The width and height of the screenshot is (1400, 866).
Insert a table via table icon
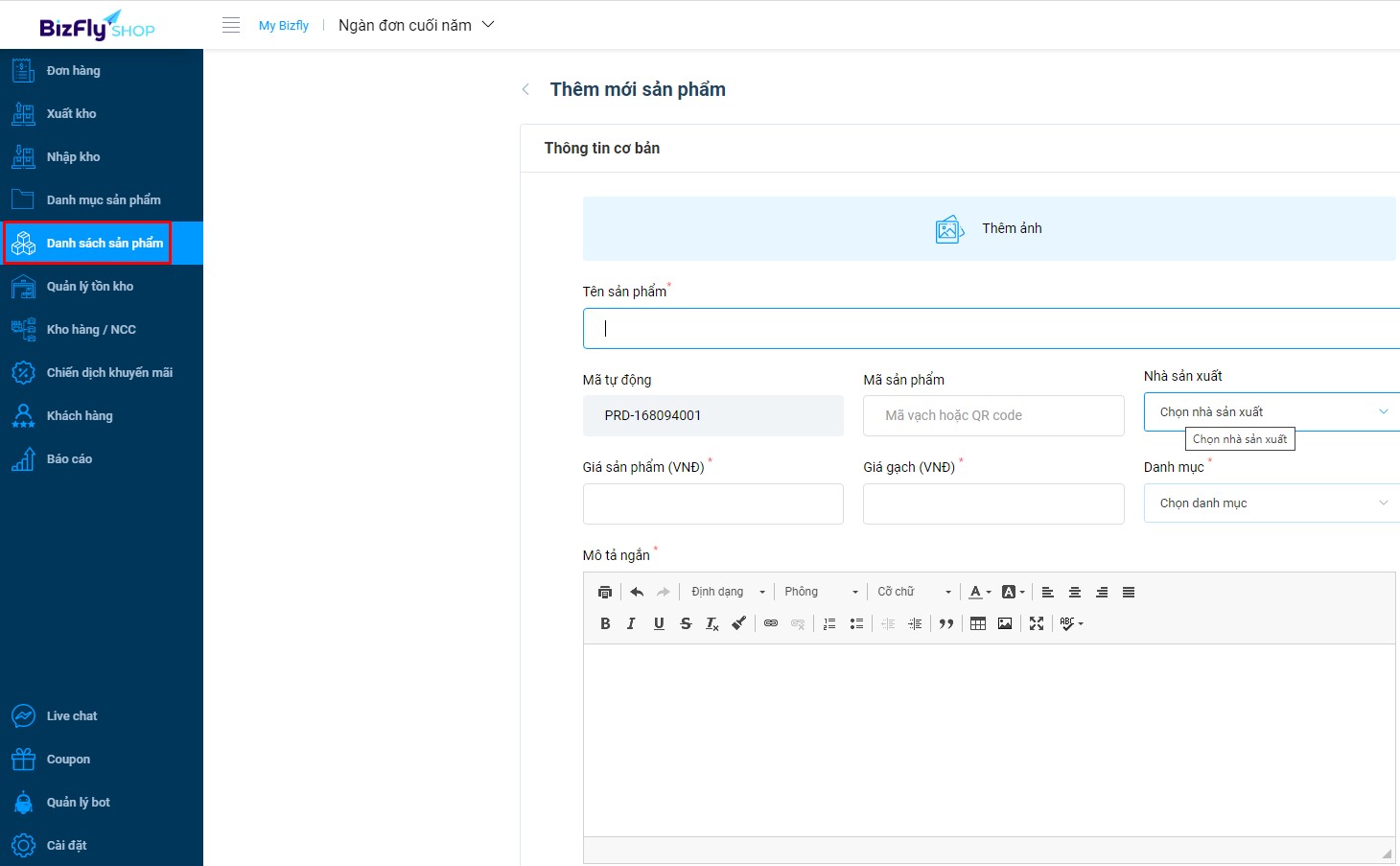pos(978,623)
